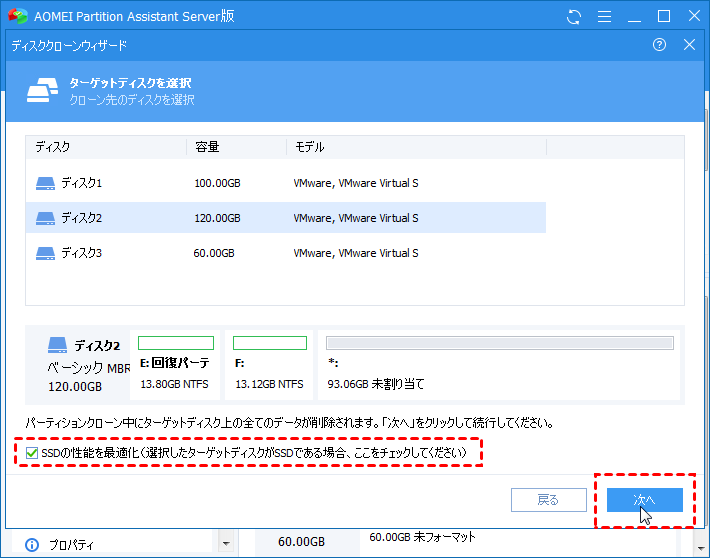Click the AOMEI Partition Assistant logo icon
The width and height of the screenshot is (710, 558).
(x=18, y=16)
